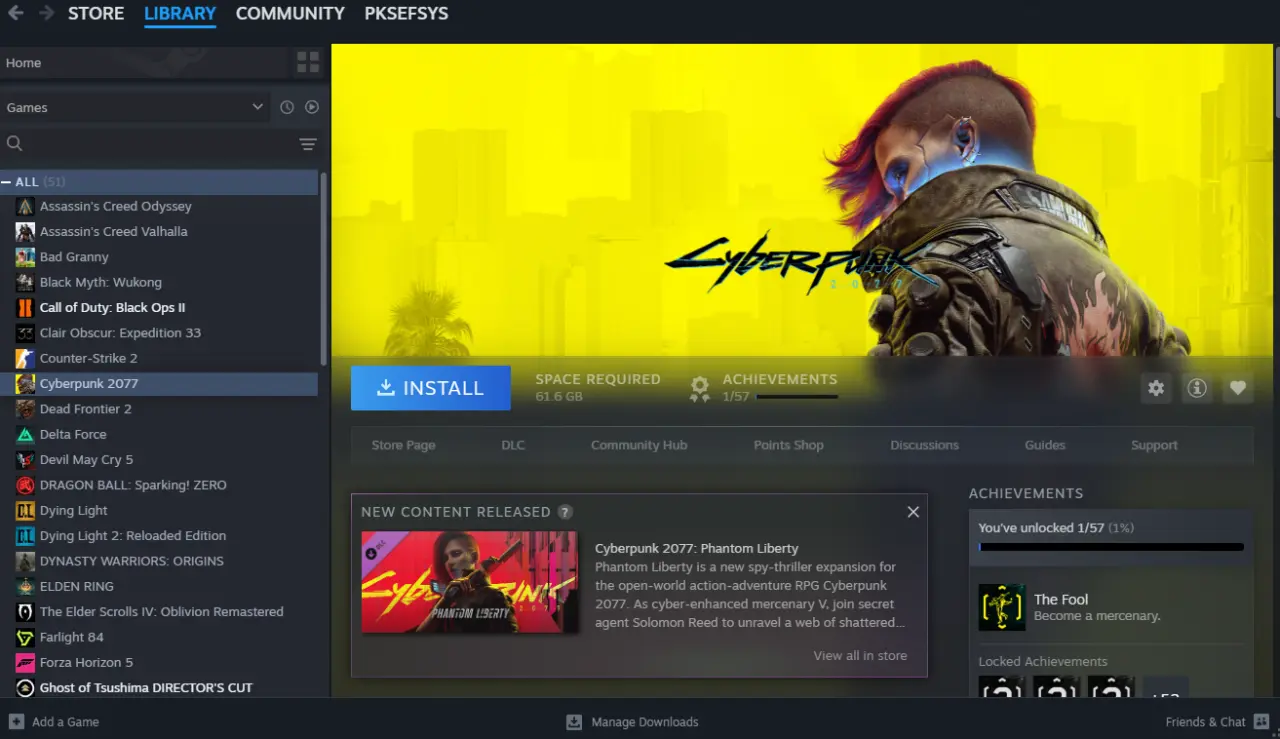Click View all in store link

coord(860,656)
